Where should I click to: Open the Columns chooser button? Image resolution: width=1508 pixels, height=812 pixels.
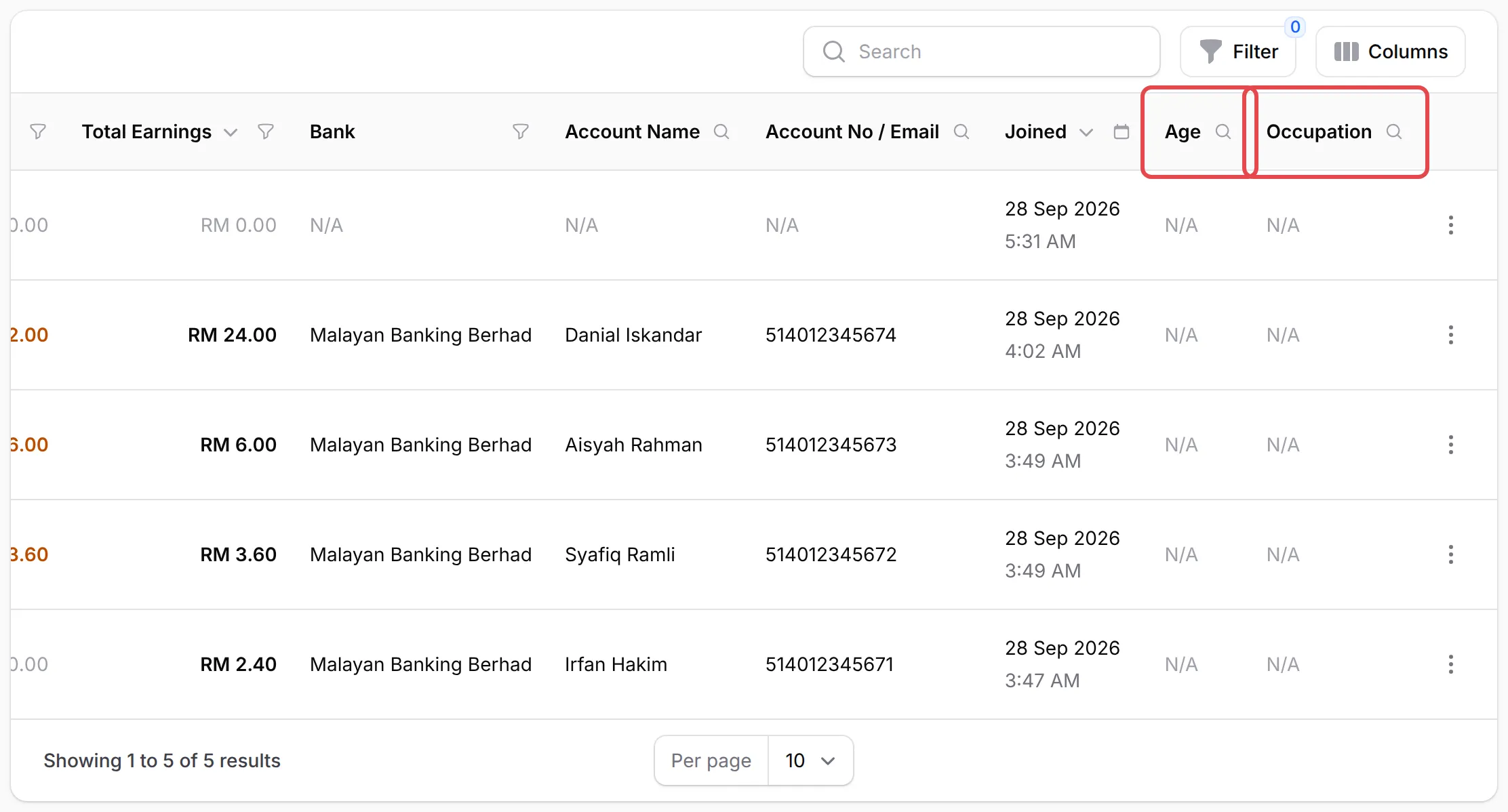click(1391, 52)
